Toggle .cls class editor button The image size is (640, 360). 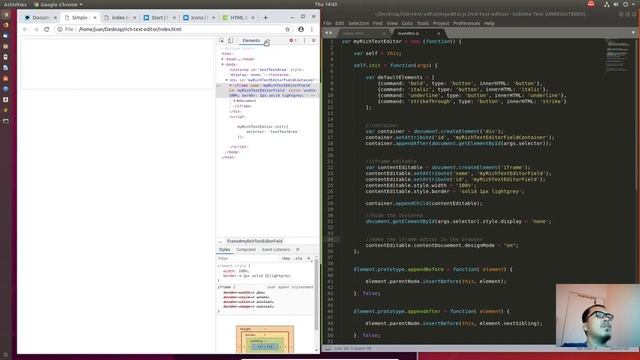(299, 258)
